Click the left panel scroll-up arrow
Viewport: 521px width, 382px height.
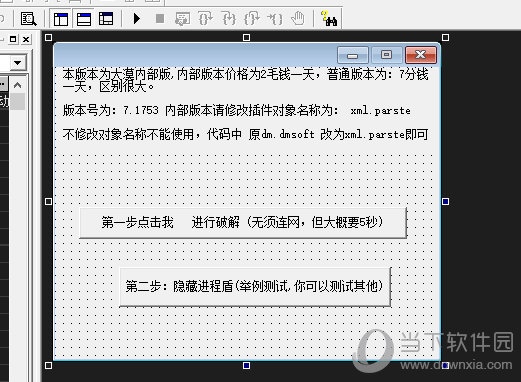(x=18, y=85)
